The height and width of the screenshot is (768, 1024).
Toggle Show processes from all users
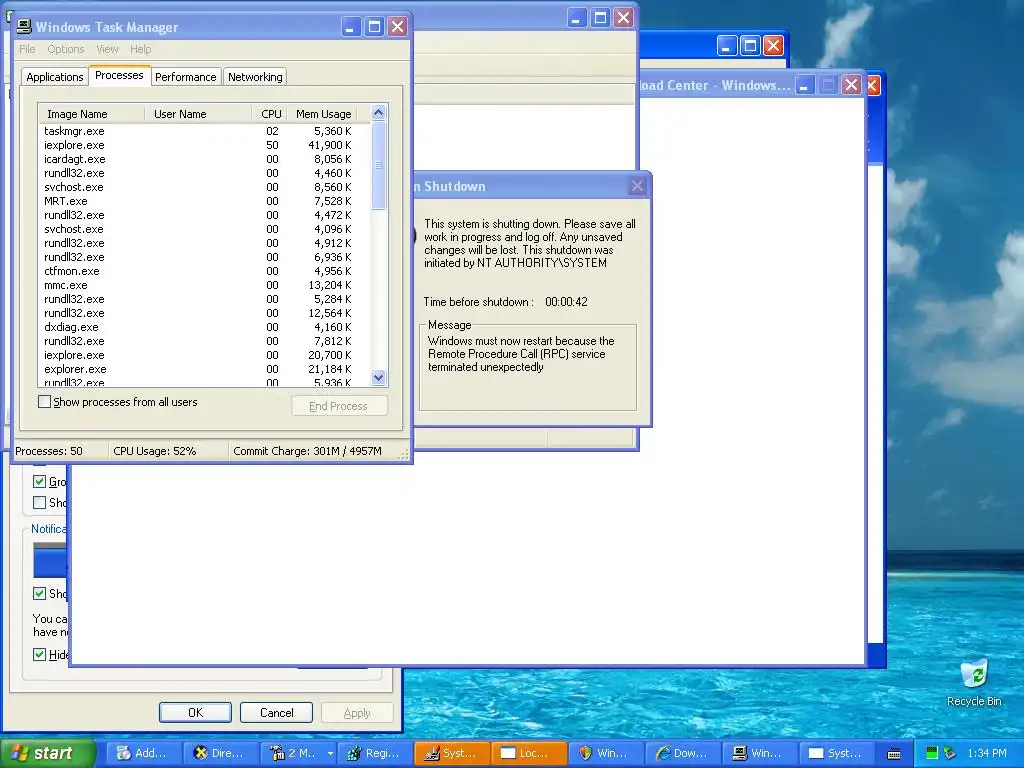point(44,402)
